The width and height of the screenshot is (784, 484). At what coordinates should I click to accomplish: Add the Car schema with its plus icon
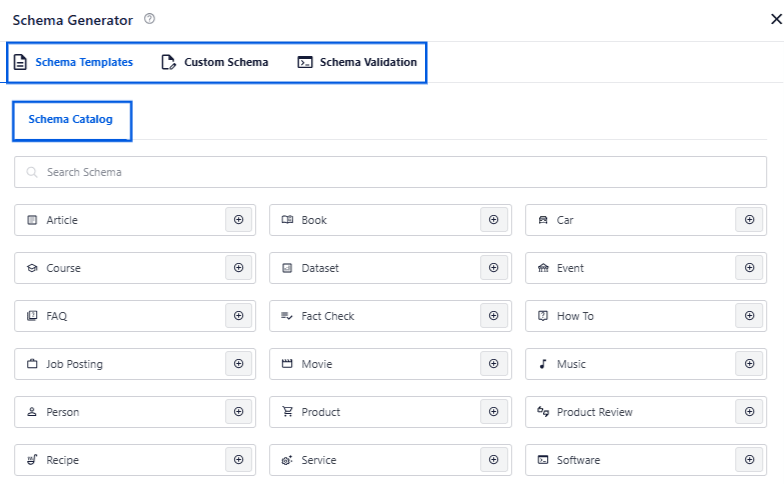point(749,220)
